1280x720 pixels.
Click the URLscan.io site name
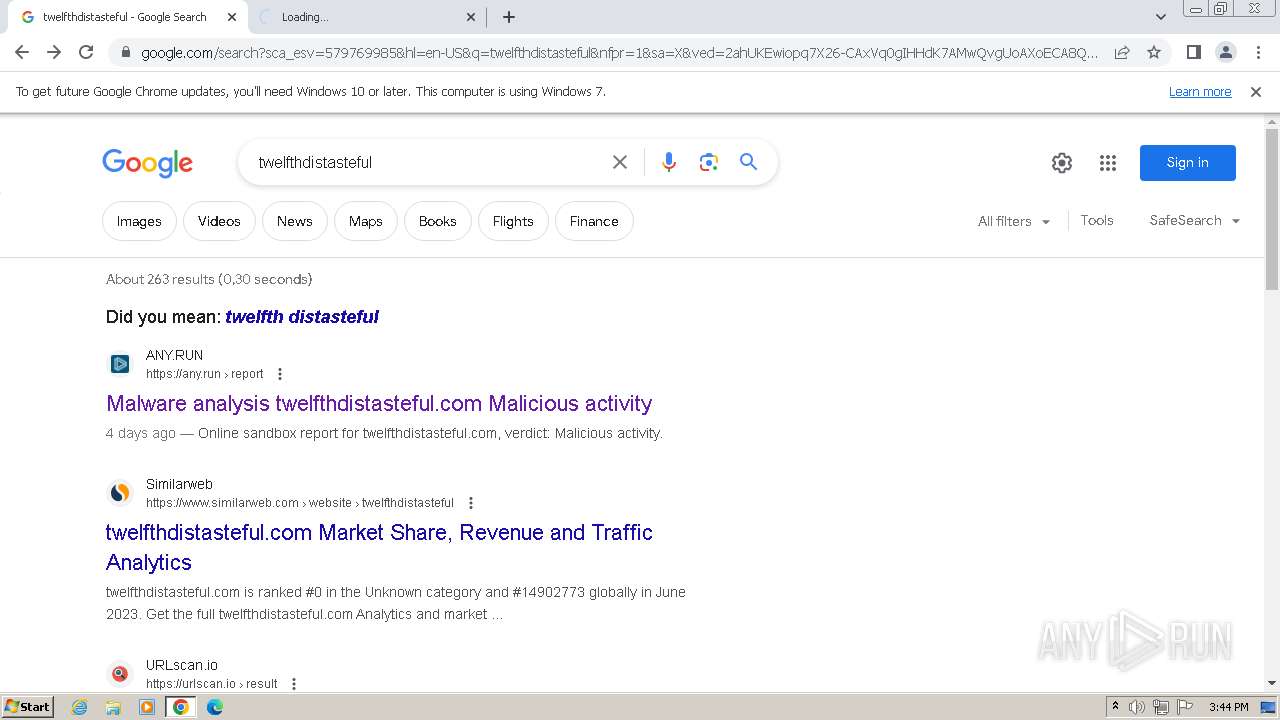click(182, 665)
